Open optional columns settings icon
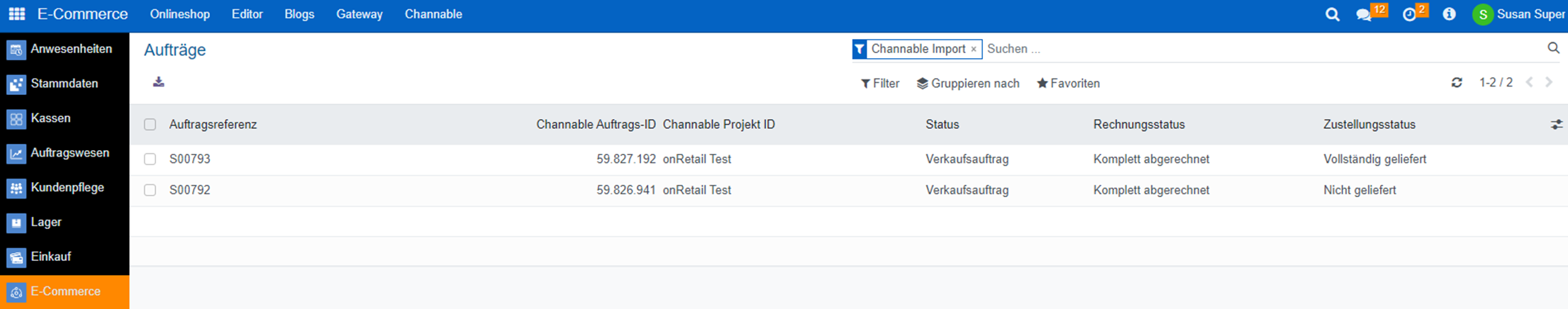This screenshot has height=309, width=1568. 1556,125
